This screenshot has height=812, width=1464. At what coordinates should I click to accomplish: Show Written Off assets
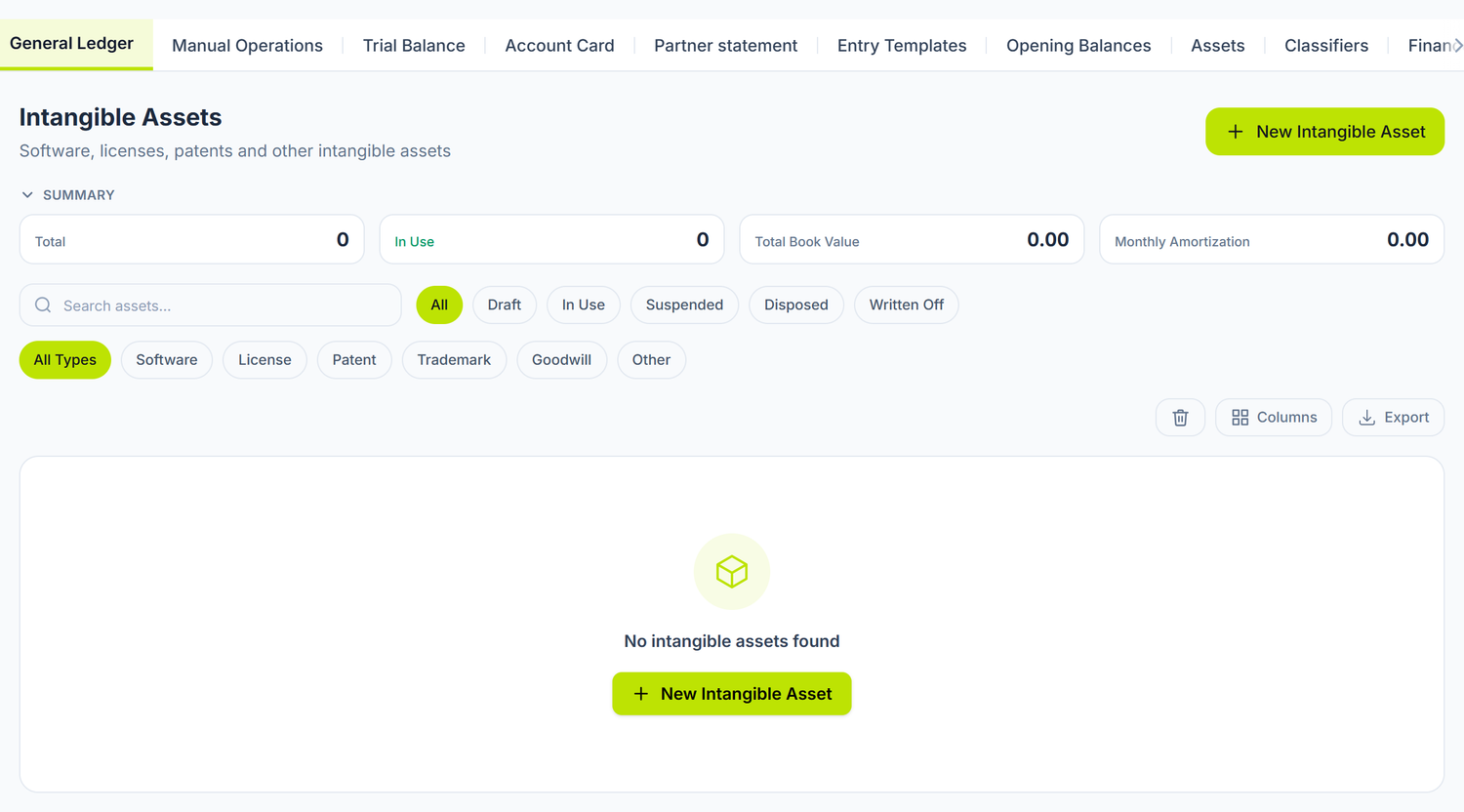[x=907, y=305]
